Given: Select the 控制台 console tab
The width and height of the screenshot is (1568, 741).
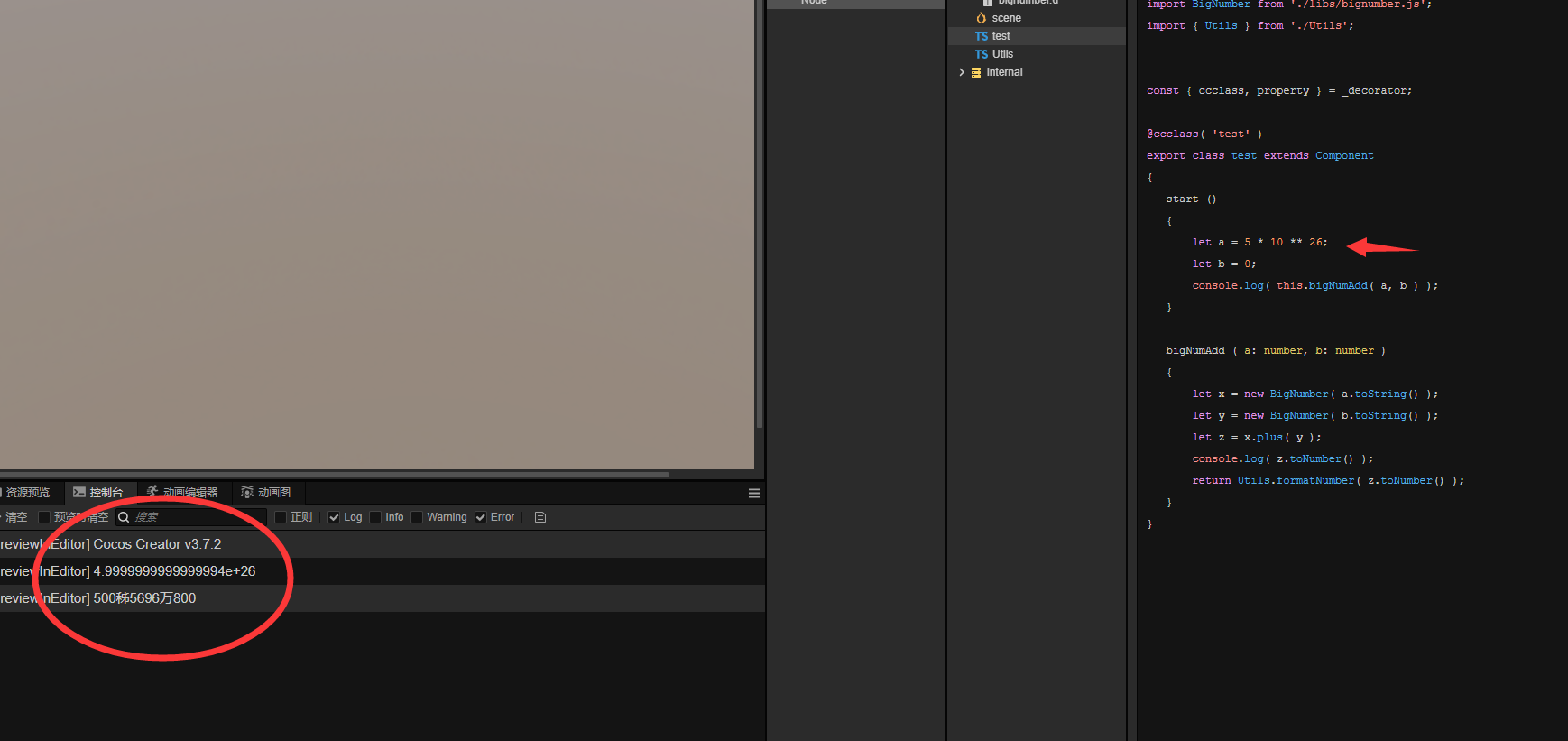Looking at the screenshot, I should pos(98,493).
